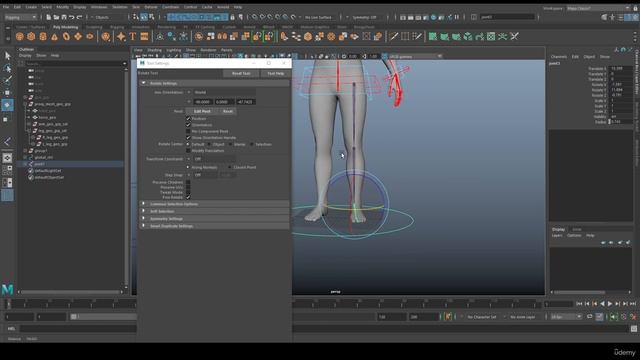Choose the Paint Selection brush tool

tap(7, 80)
